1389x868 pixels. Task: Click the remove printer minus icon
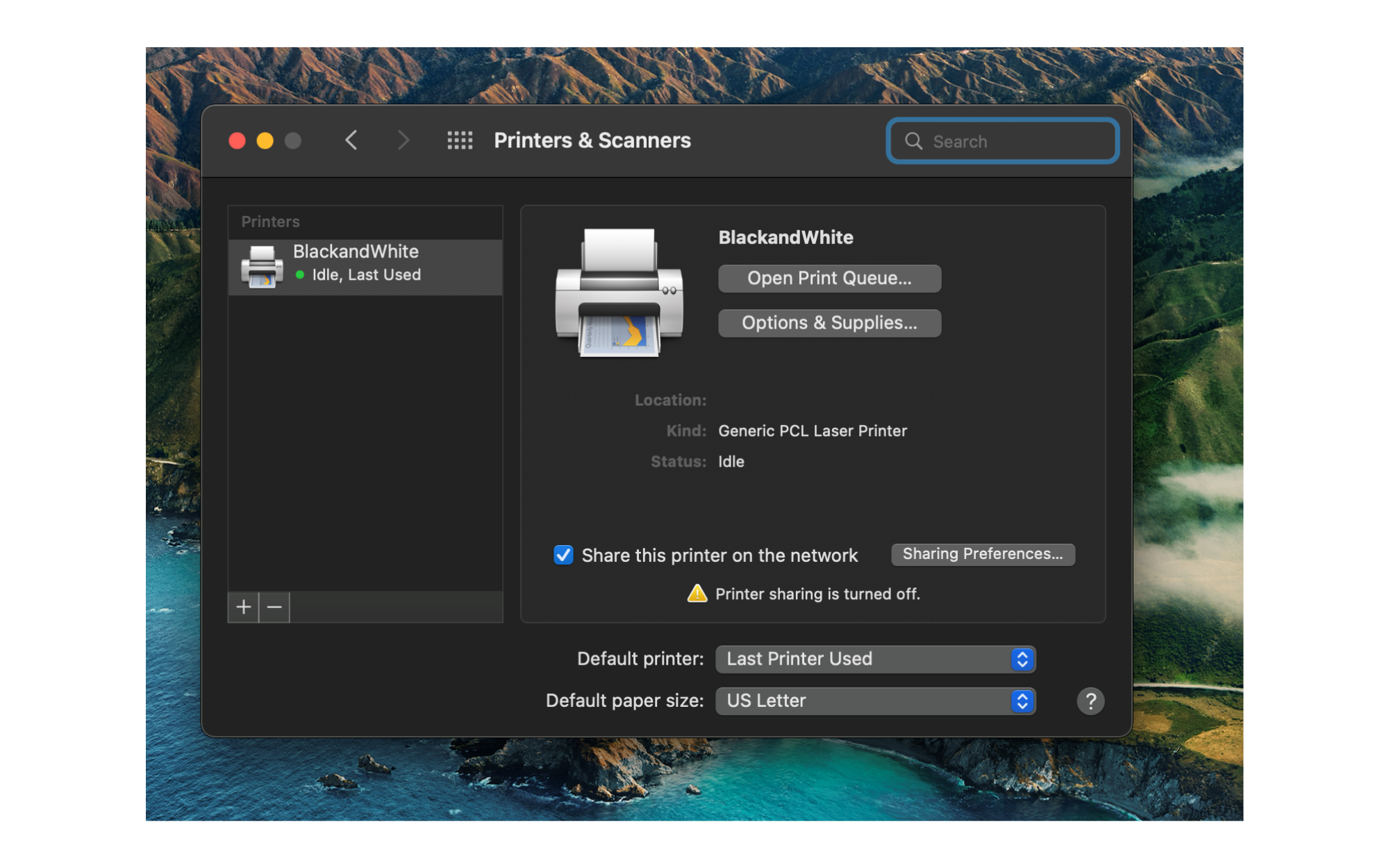tap(274, 607)
